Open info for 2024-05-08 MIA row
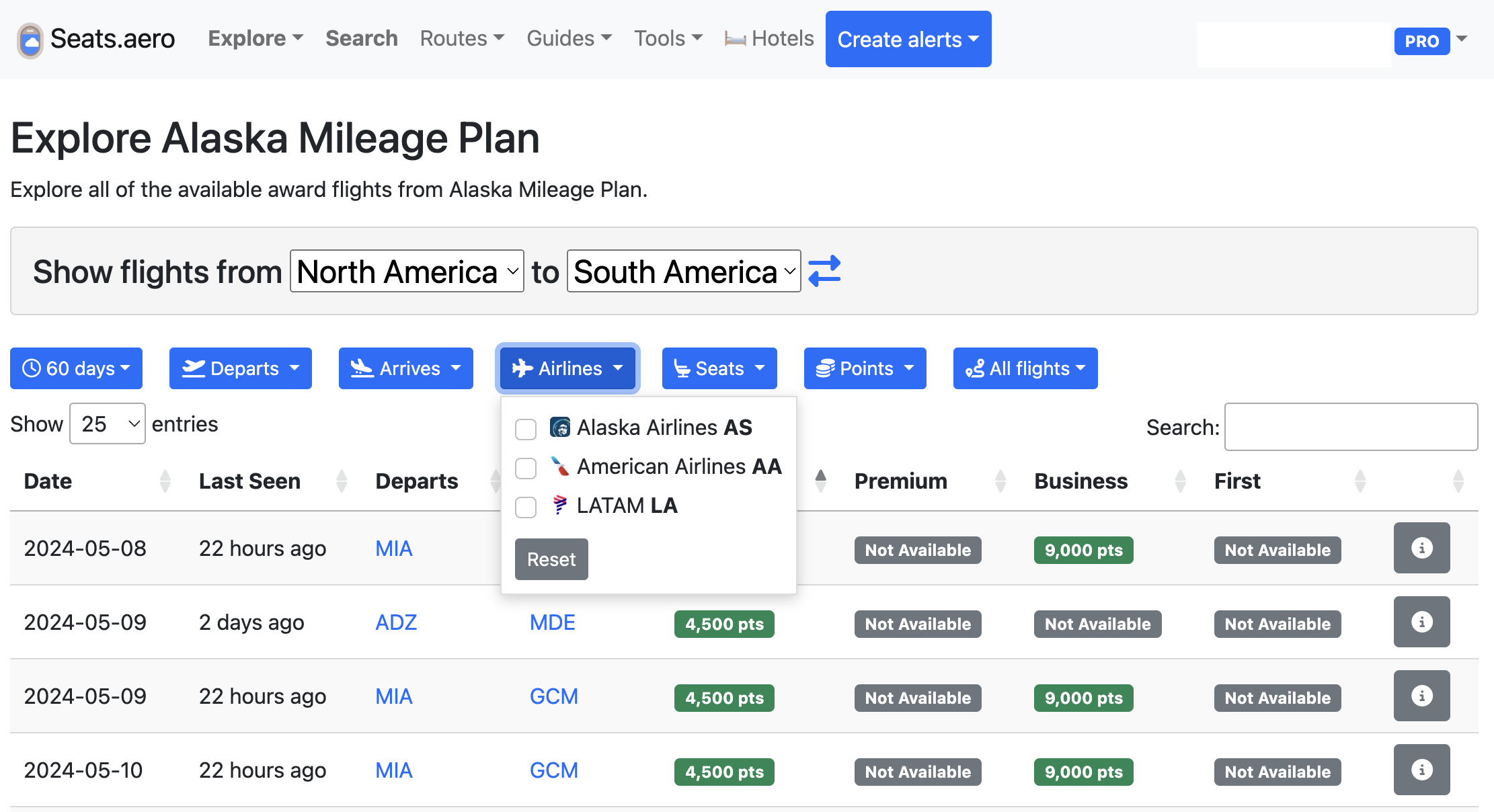The image size is (1494, 812). 1421,548
